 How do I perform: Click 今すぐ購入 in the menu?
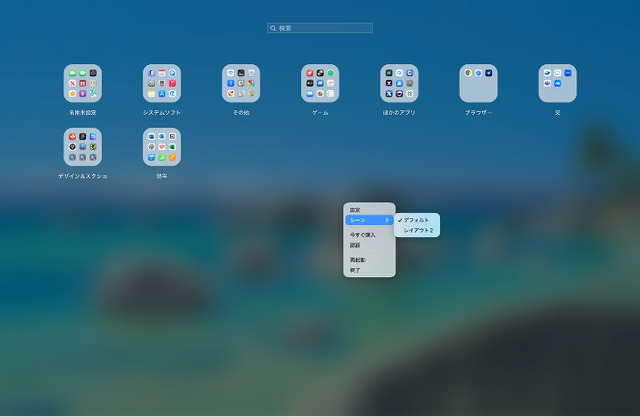[x=360, y=234]
